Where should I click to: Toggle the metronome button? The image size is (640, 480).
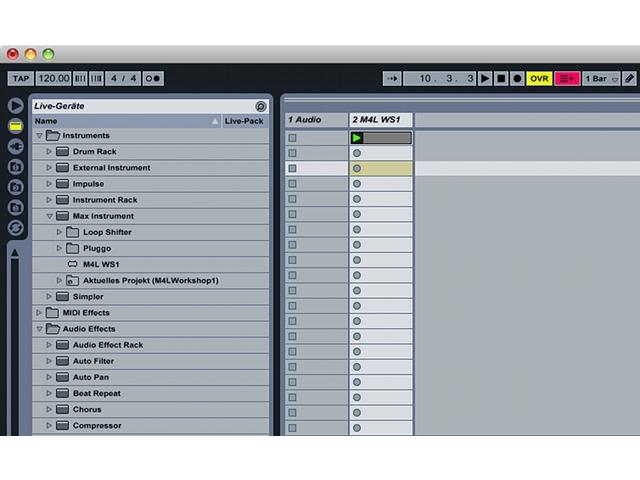tap(153, 78)
